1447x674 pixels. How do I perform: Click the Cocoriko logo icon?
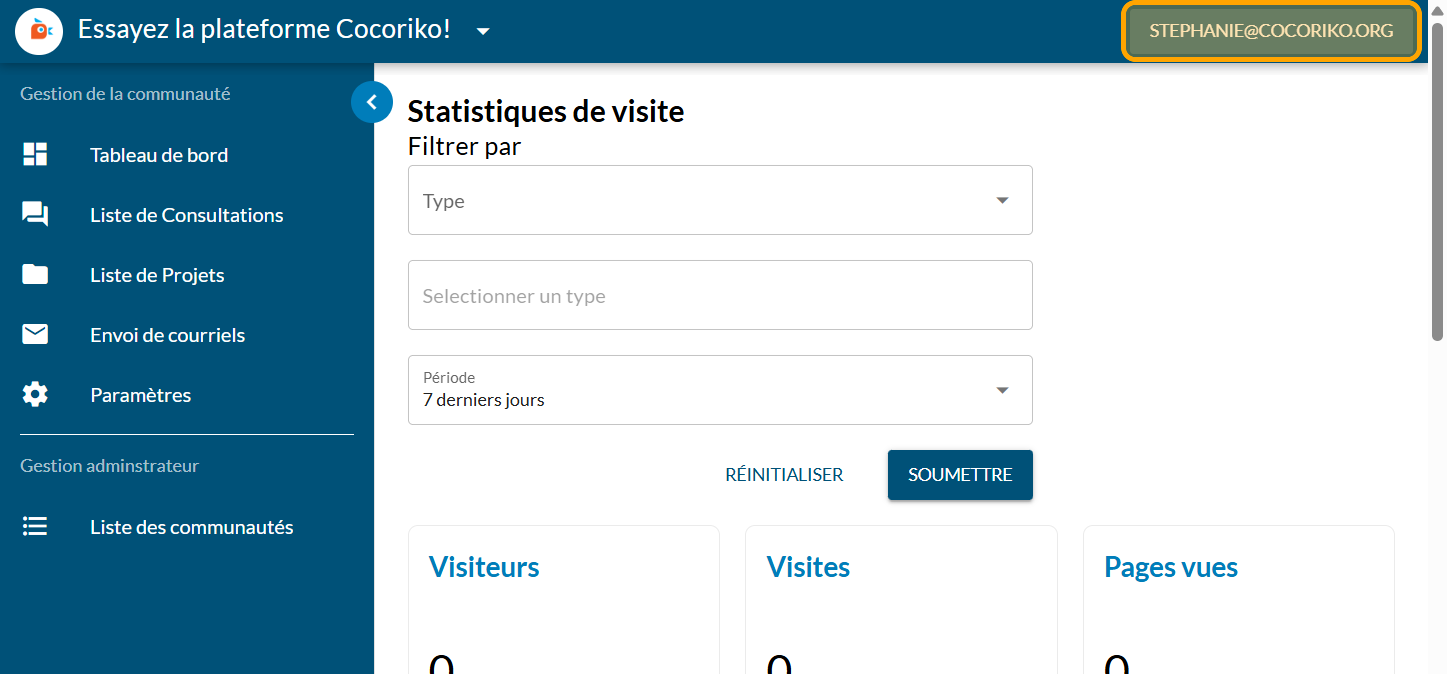[40, 31]
